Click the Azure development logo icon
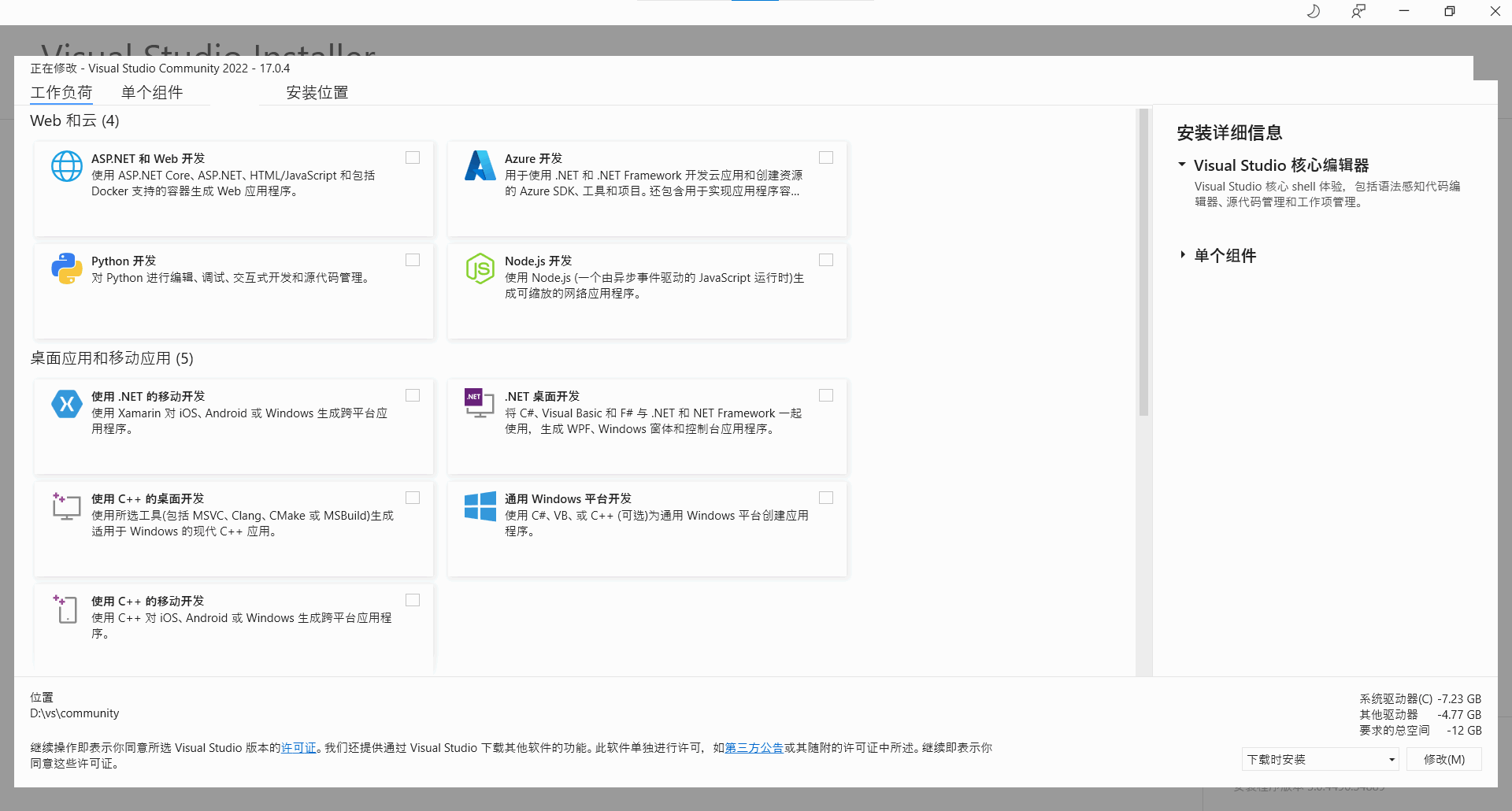The image size is (1512, 811). [480, 165]
